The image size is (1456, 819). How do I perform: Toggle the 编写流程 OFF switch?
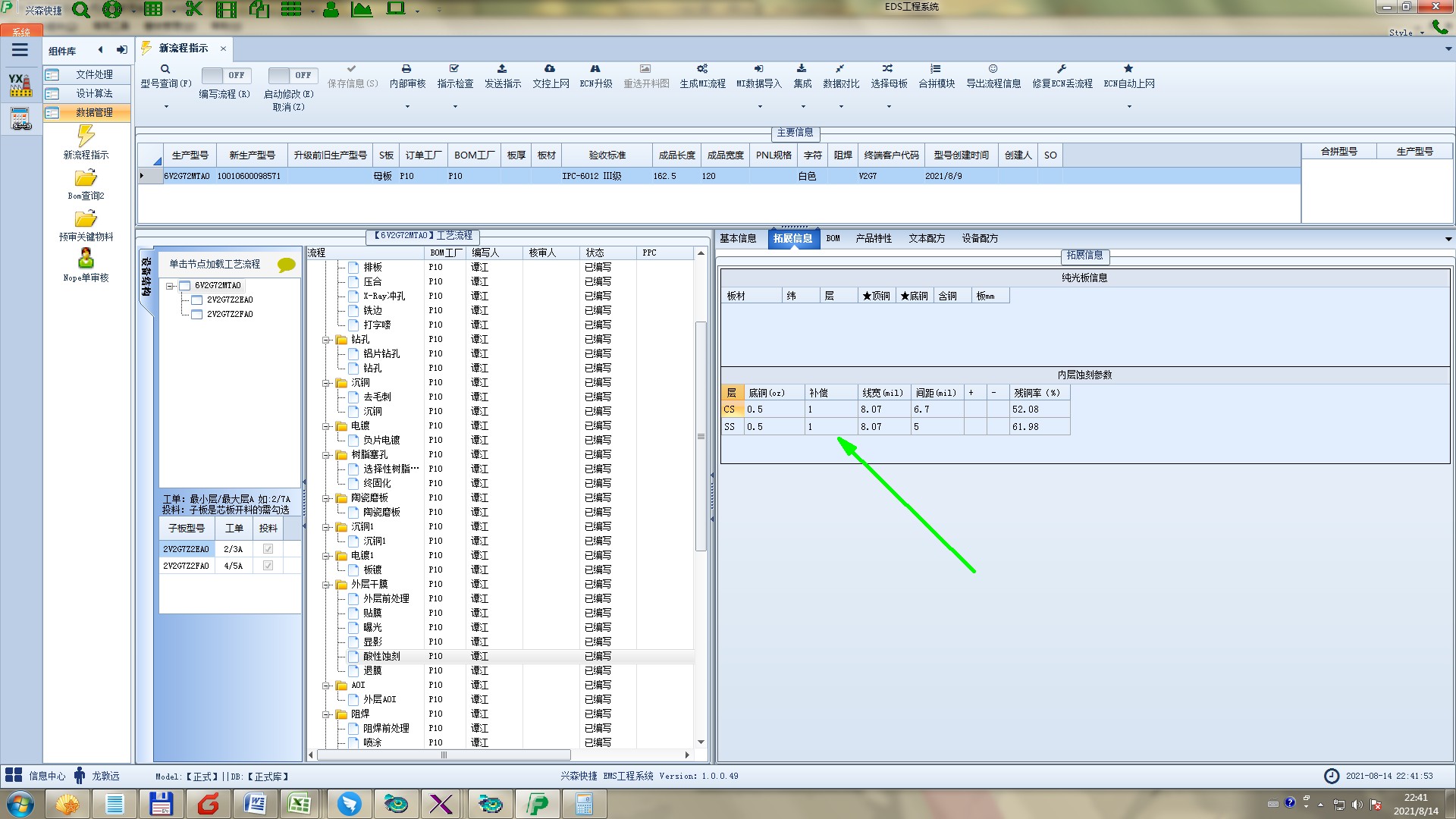coord(224,75)
